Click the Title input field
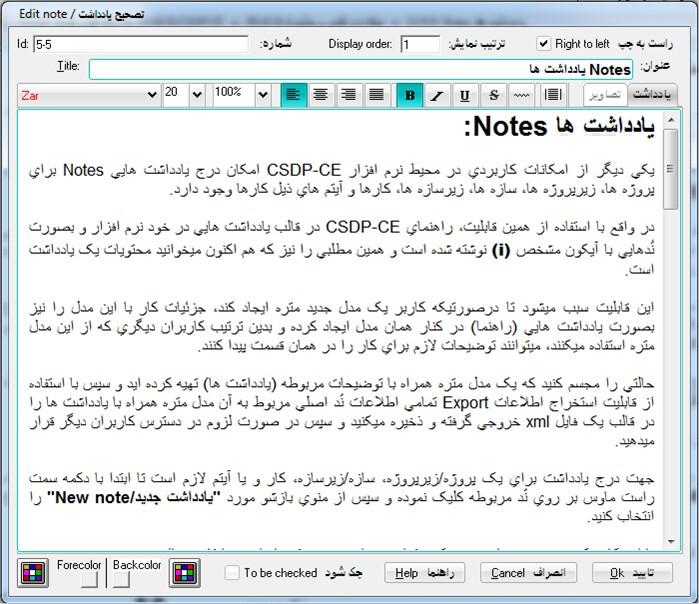699x604 pixels. tap(361, 70)
